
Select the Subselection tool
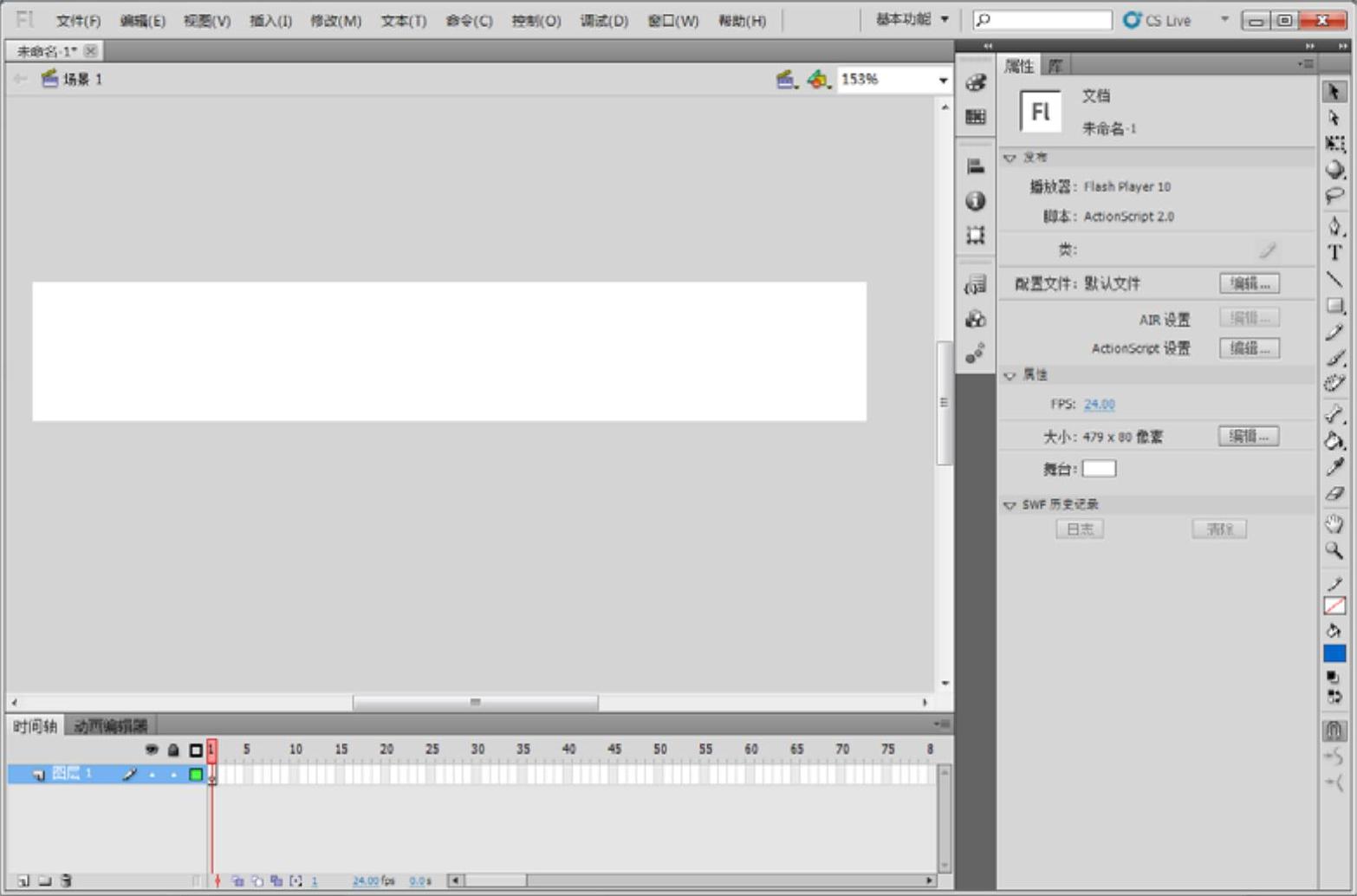(x=1334, y=118)
